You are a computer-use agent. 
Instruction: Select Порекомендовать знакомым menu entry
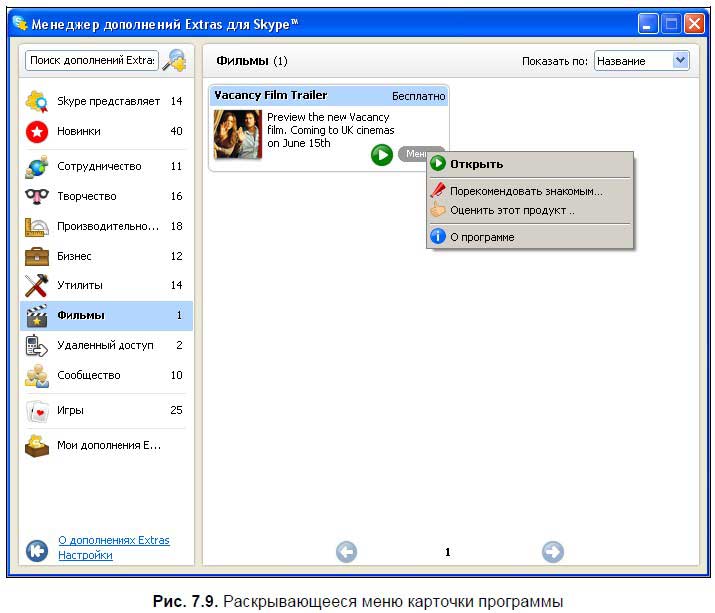point(525,190)
